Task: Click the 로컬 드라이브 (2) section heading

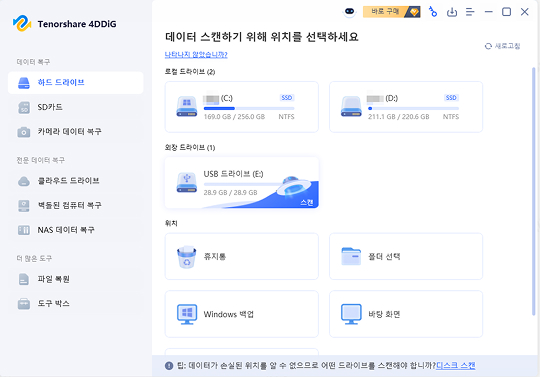Action: coord(190,72)
